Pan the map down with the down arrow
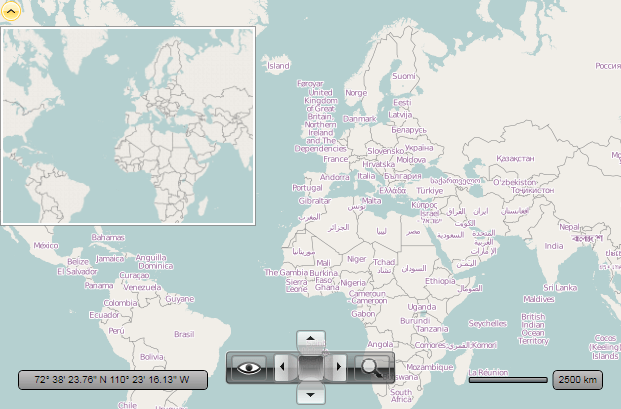This screenshot has height=409, width=621. tap(311, 395)
